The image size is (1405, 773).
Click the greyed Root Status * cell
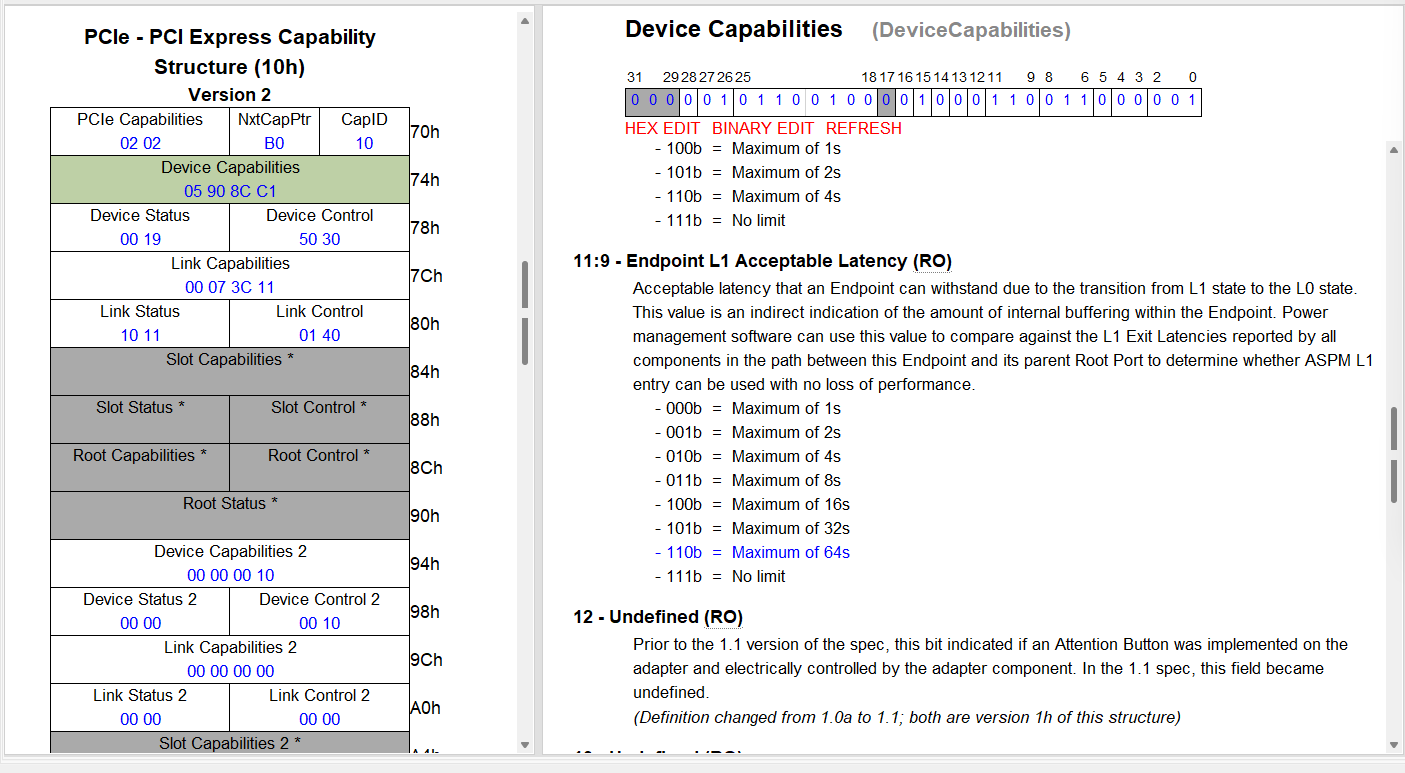(230, 515)
